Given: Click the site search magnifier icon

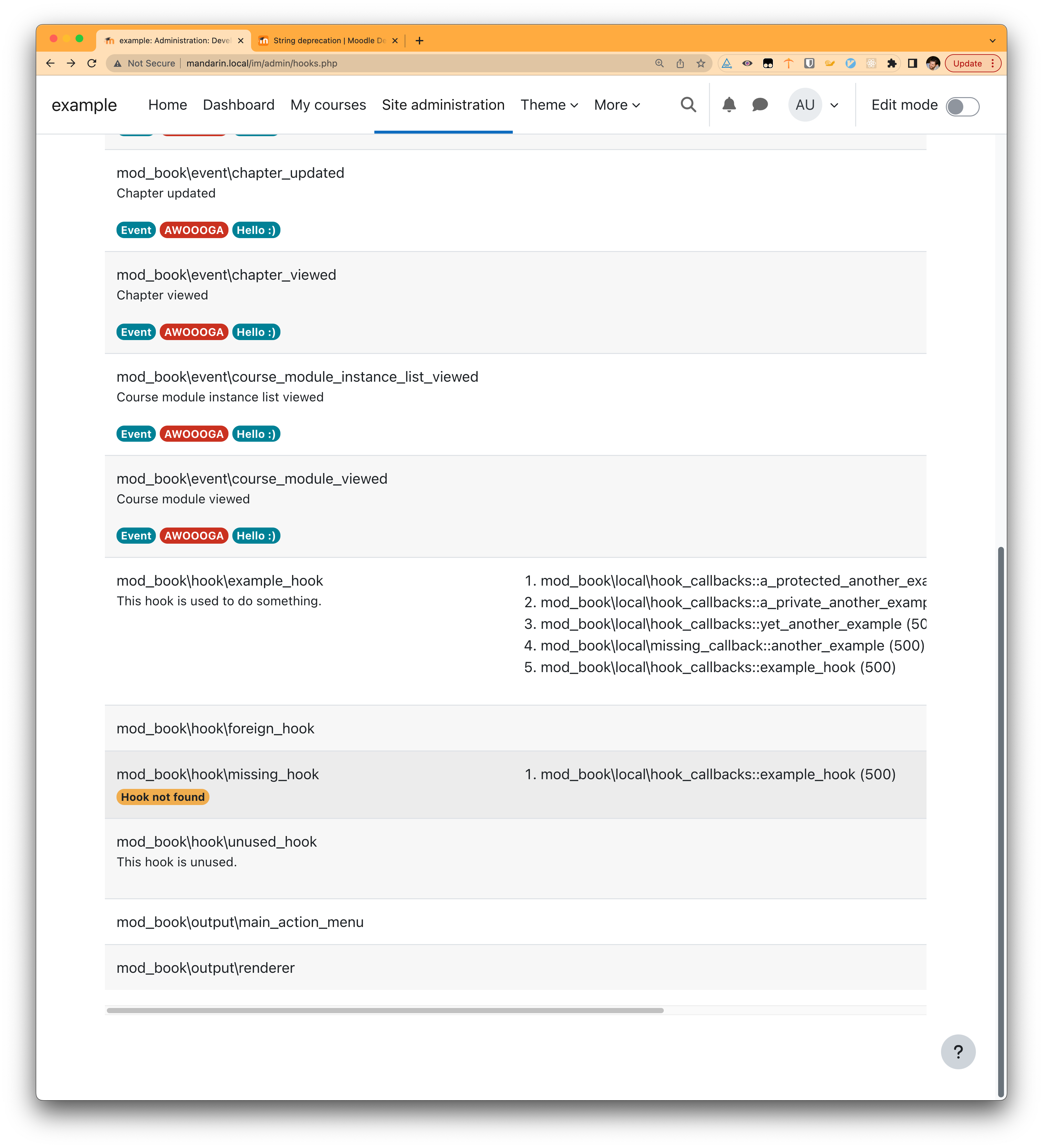Looking at the screenshot, I should pos(688,105).
